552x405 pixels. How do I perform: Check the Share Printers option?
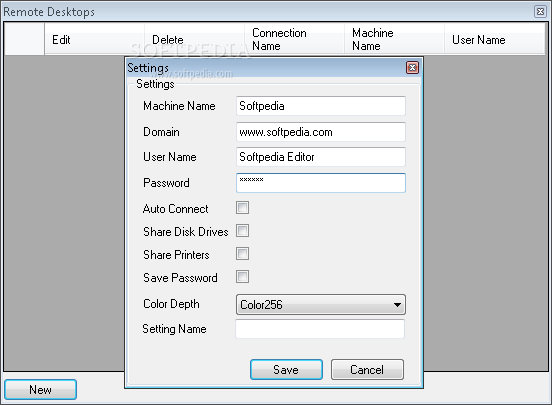243,254
